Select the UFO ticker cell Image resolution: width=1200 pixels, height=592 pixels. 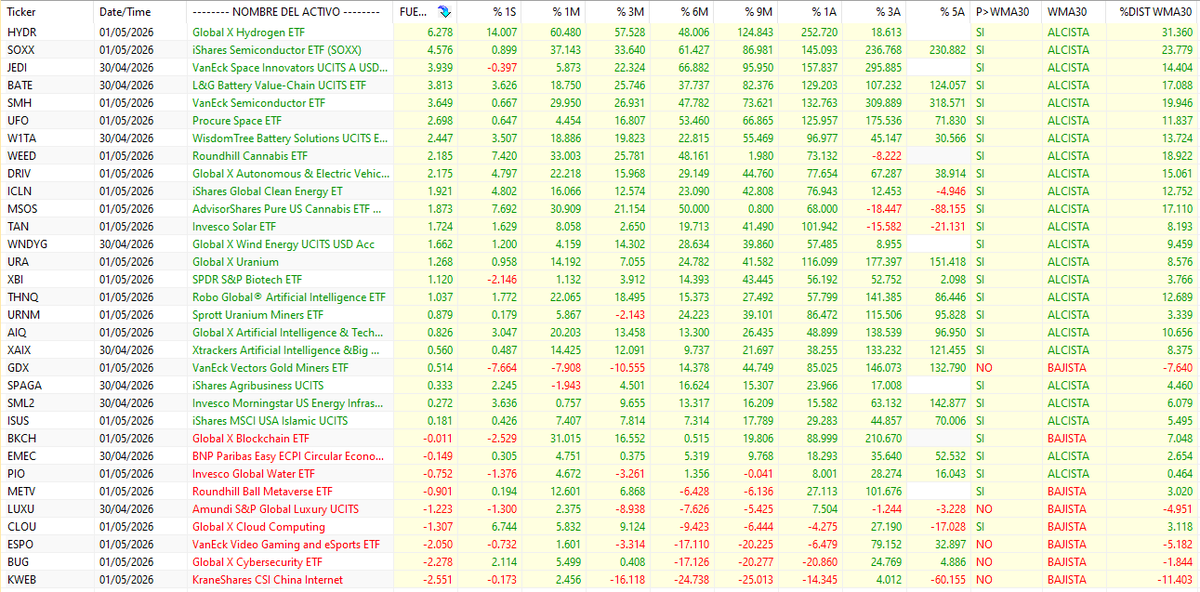pyautogui.click(x=19, y=120)
